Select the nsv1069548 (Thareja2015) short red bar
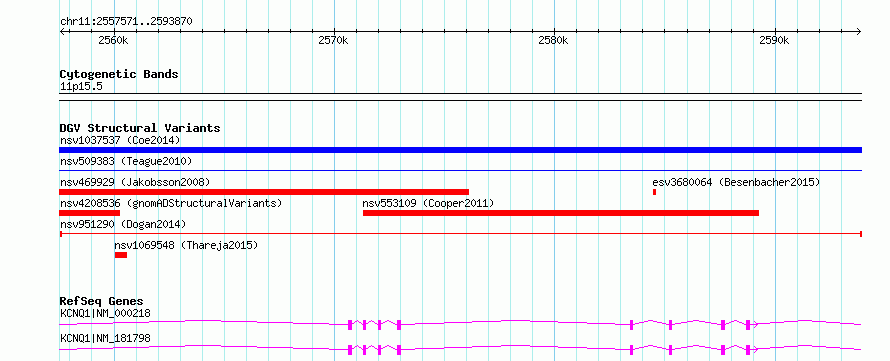890x361 pixels. 121,255
